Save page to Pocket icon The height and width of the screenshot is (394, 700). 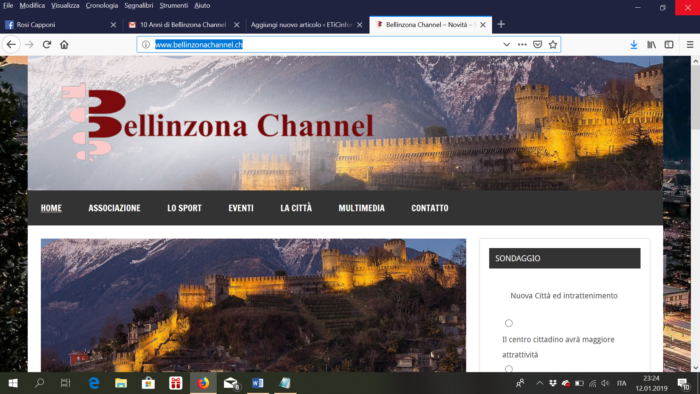[x=538, y=45]
